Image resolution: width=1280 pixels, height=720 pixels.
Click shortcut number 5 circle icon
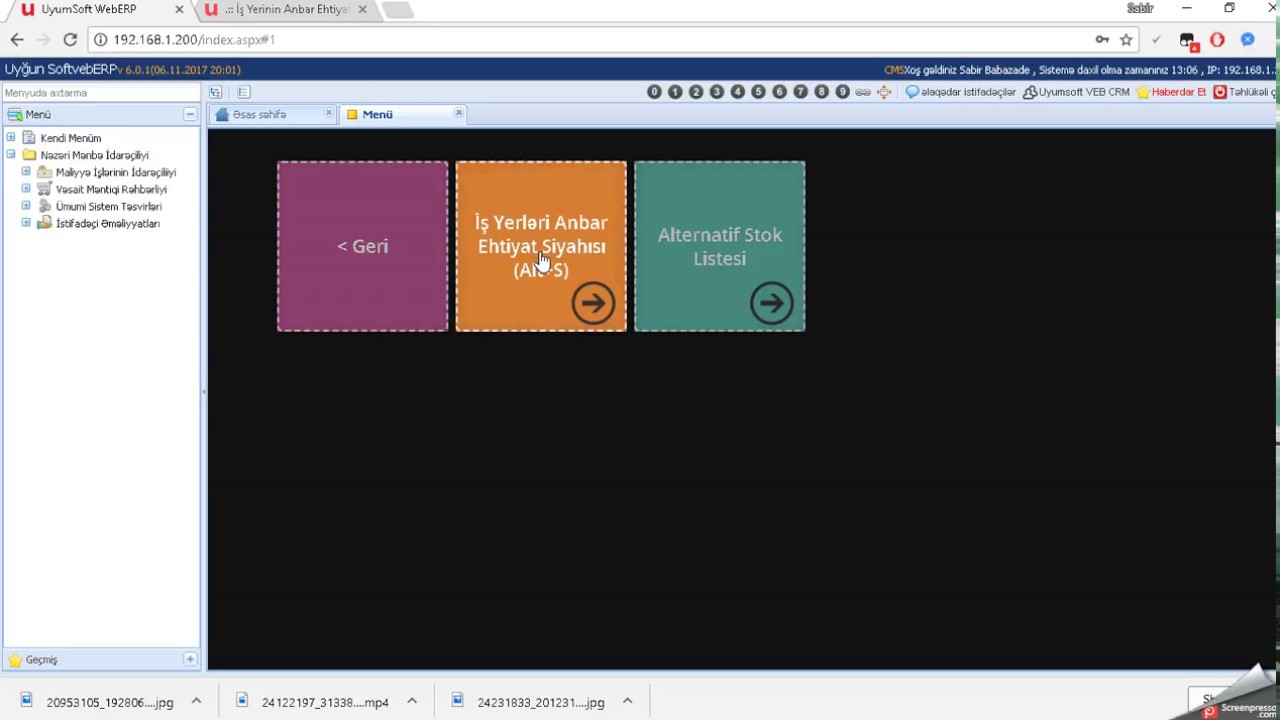[758, 92]
